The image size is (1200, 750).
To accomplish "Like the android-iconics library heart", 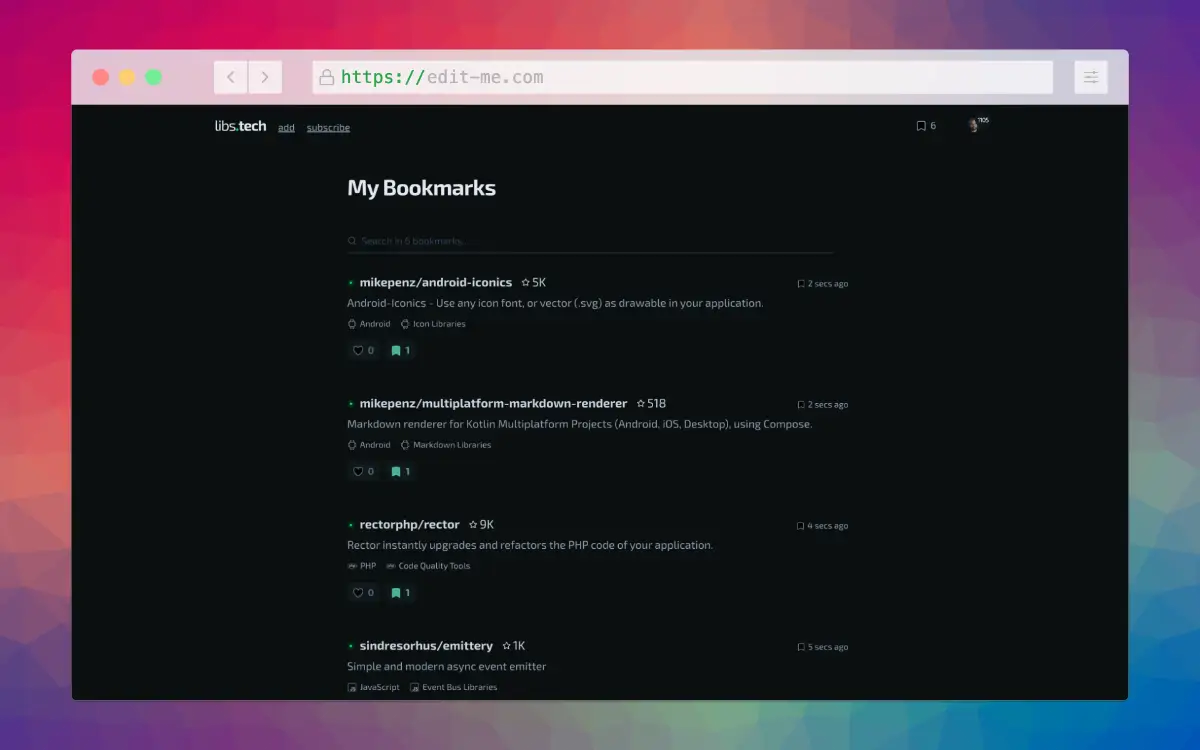I will [x=363, y=351].
